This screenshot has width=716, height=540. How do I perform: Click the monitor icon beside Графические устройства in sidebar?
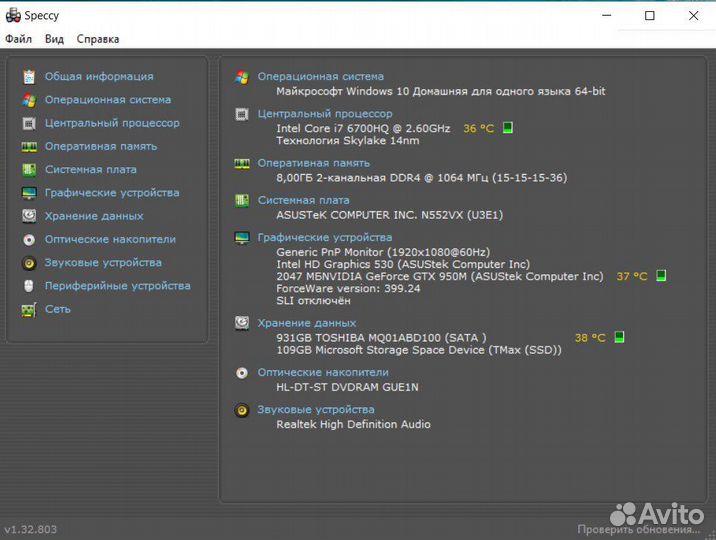(29, 193)
